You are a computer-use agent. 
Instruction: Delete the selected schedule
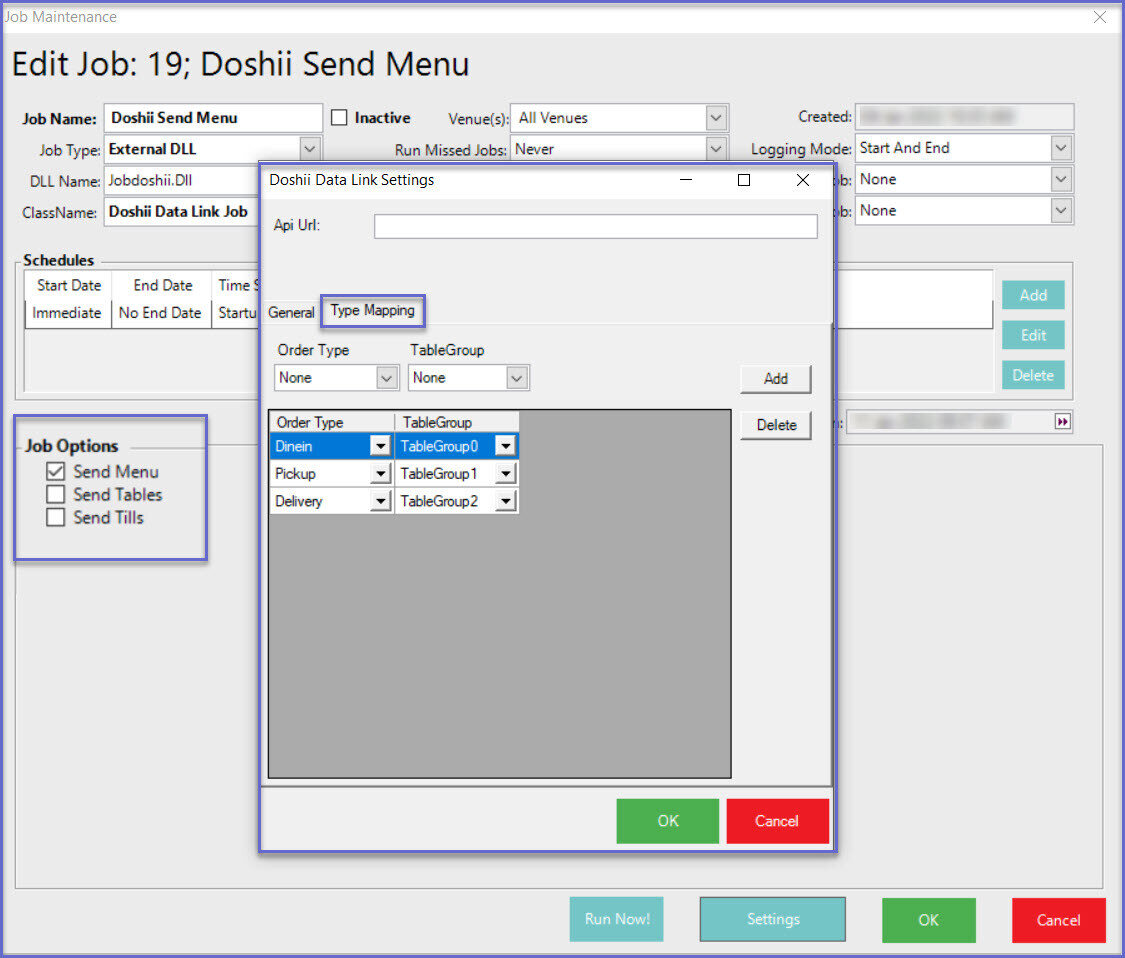point(1033,375)
